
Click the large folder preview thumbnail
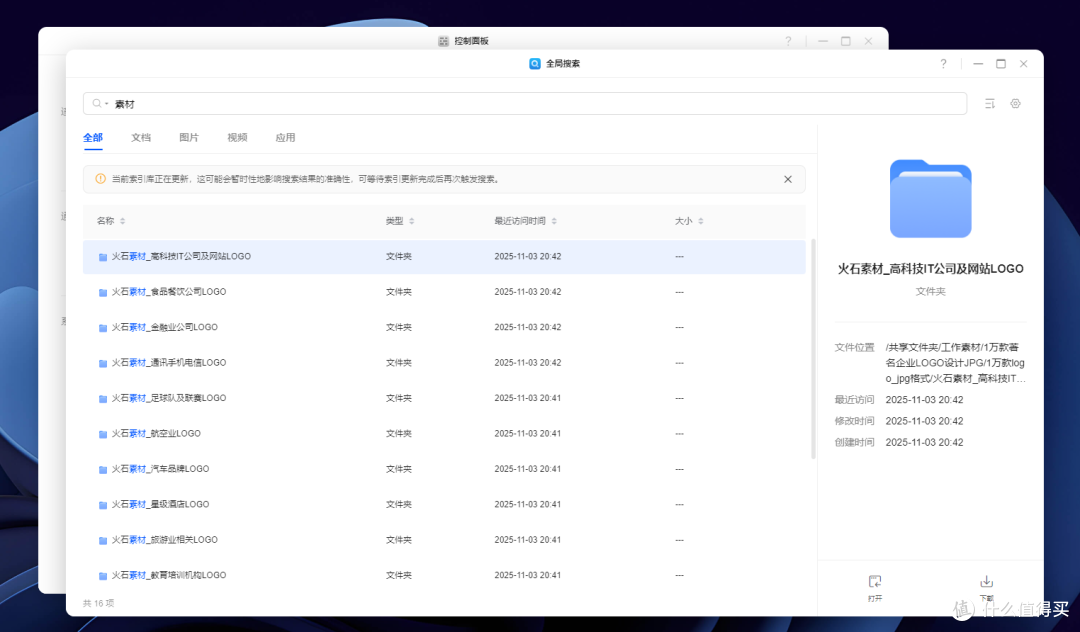[931, 198]
